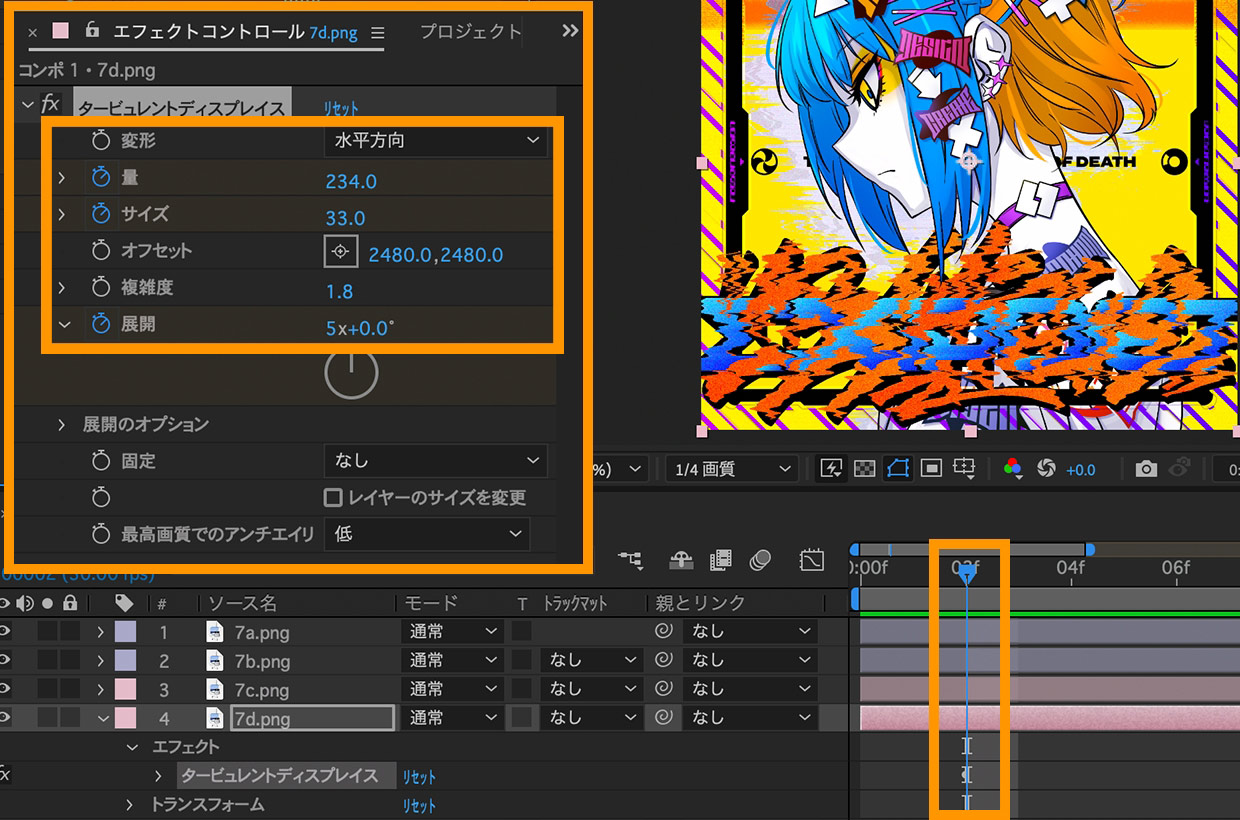Image resolution: width=1240 pixels, height=820 pixels.
Task: Open the graph editor icon
Action: click(811, 561)
